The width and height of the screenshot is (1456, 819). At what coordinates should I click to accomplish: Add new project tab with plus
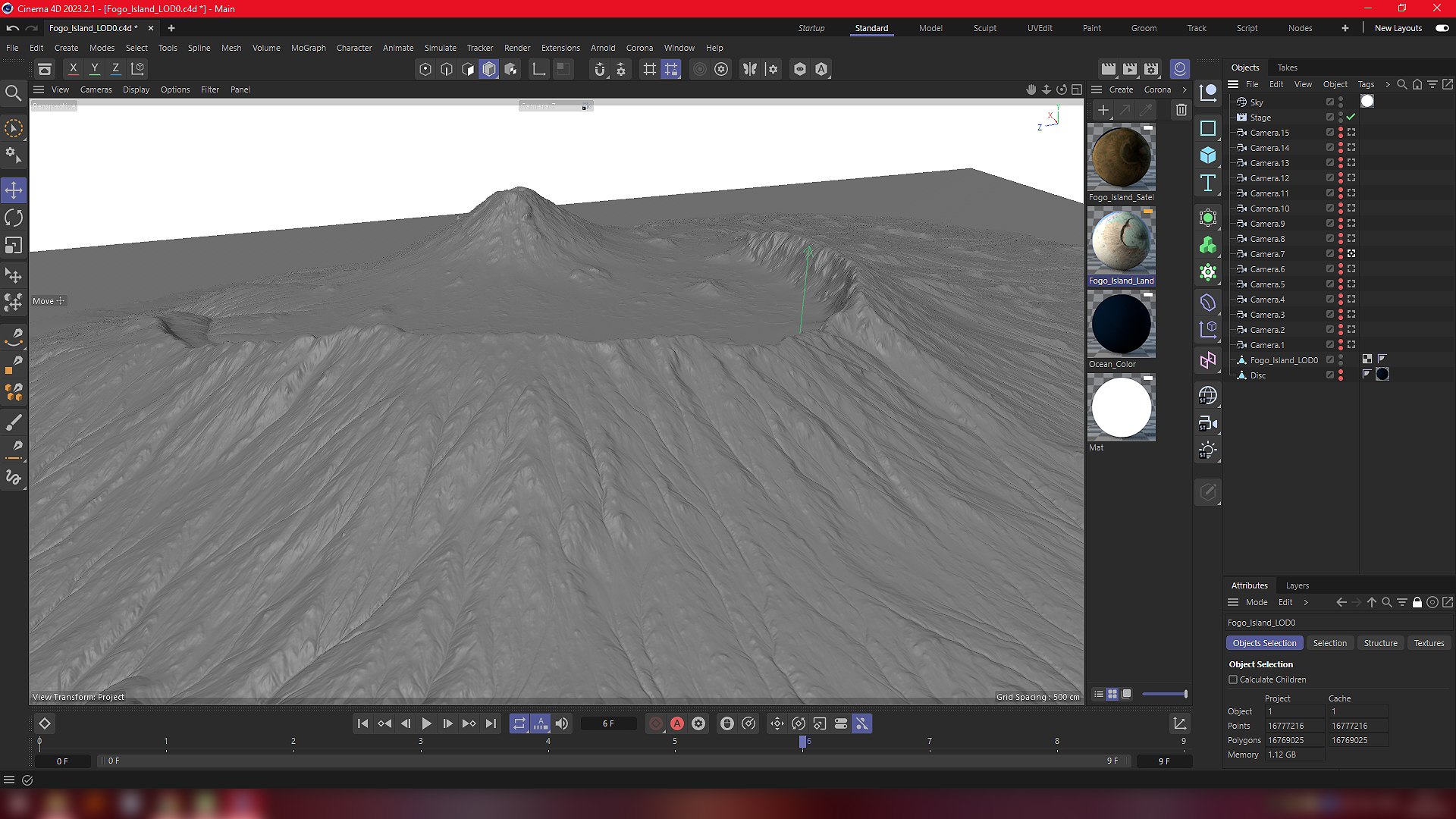pyautogui.click(x=171, y=28)
